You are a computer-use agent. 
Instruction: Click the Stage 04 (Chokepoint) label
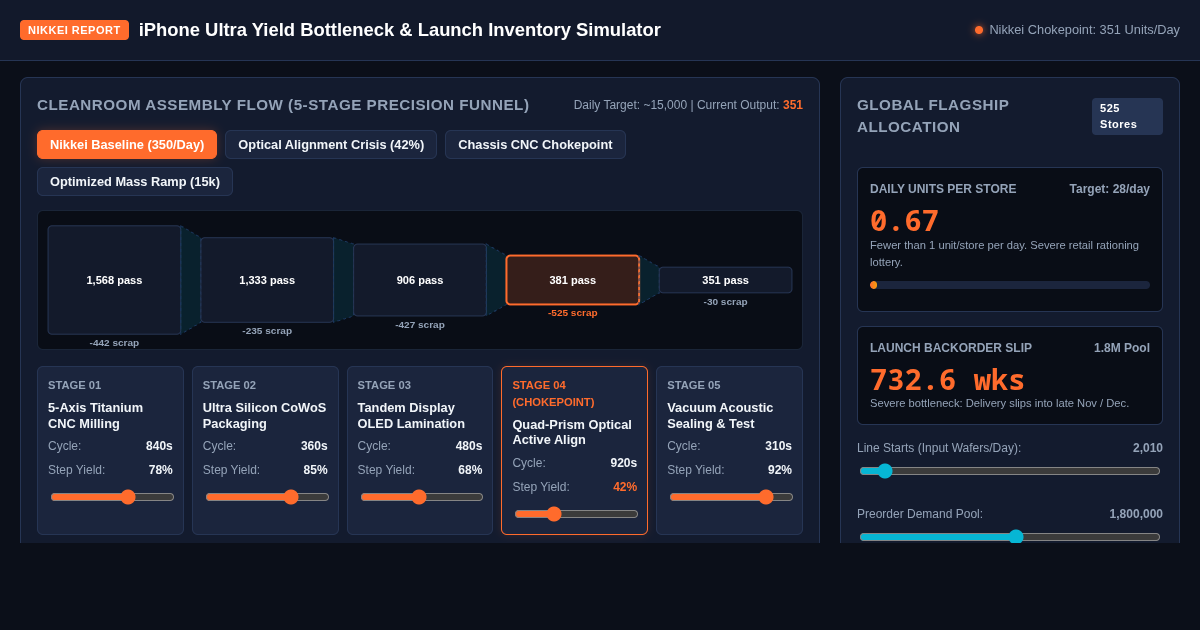click(553, 393)
